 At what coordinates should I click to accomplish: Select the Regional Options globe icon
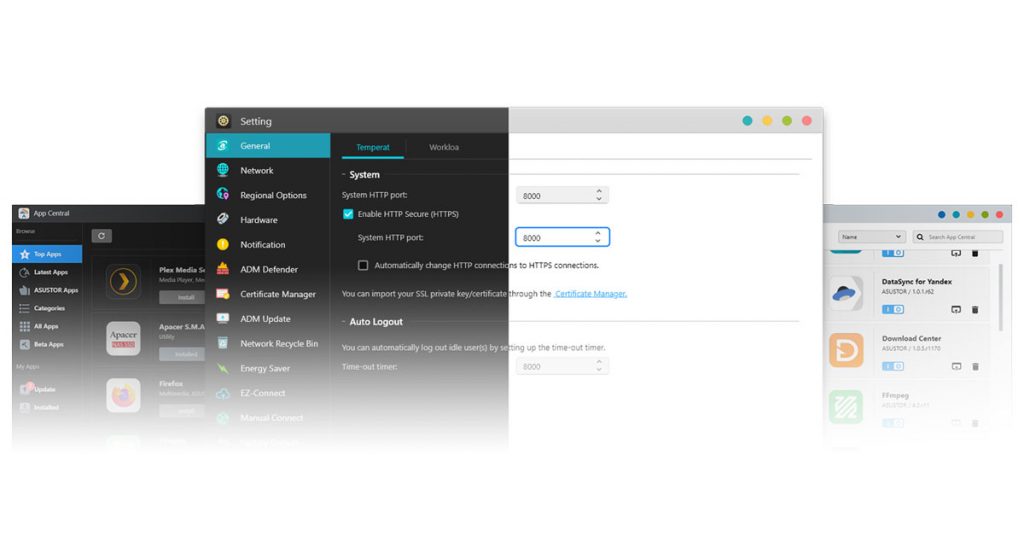[223, 194]
